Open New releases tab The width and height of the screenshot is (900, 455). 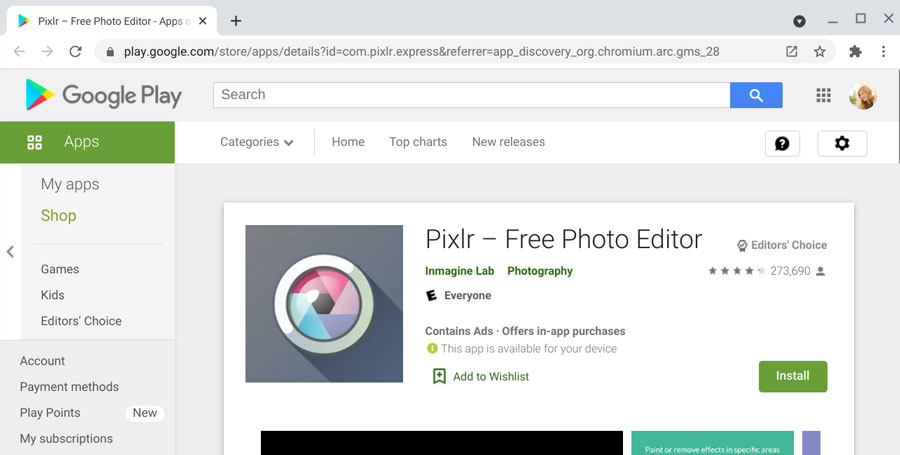(x=508, y=142)
